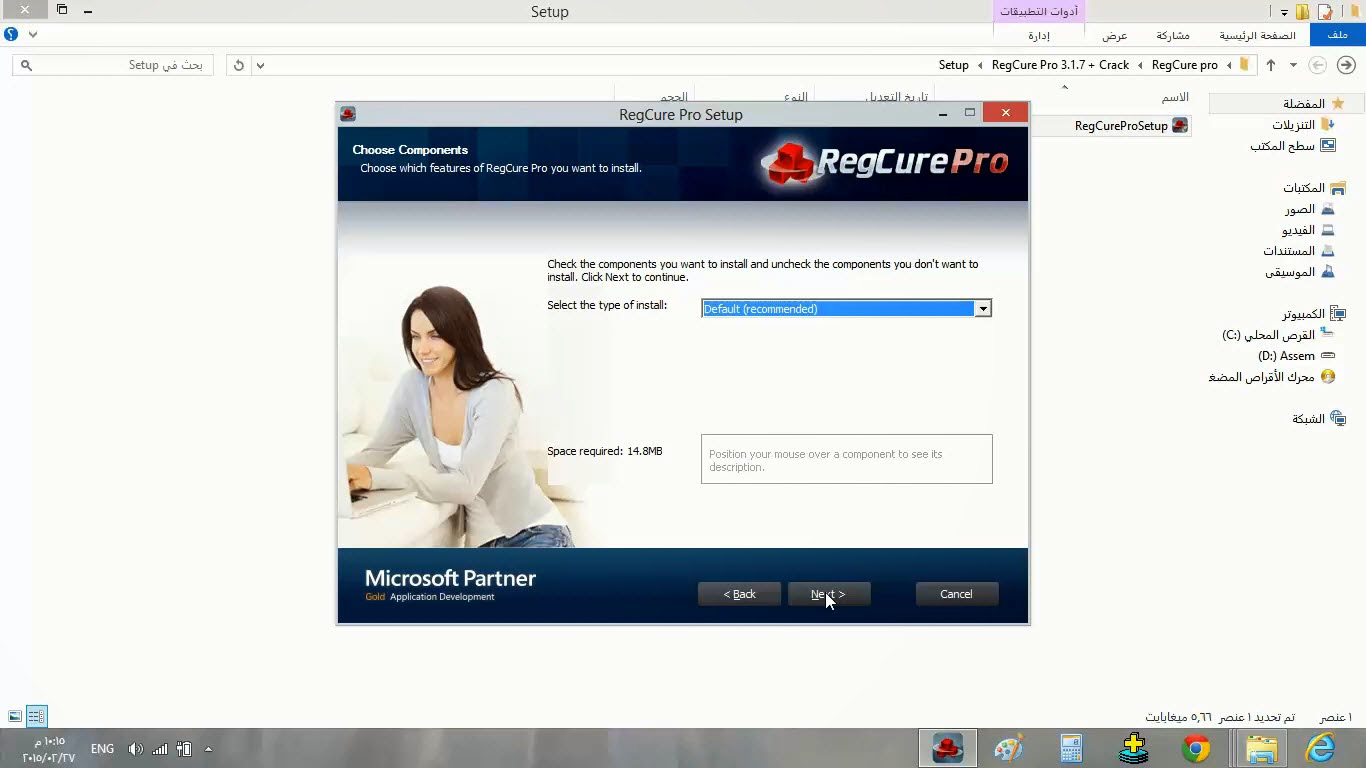Image resolution: width=1366 pixels, height=768 pixels.
Task: Click the volume speaker icon in tray
Action: 135,748
